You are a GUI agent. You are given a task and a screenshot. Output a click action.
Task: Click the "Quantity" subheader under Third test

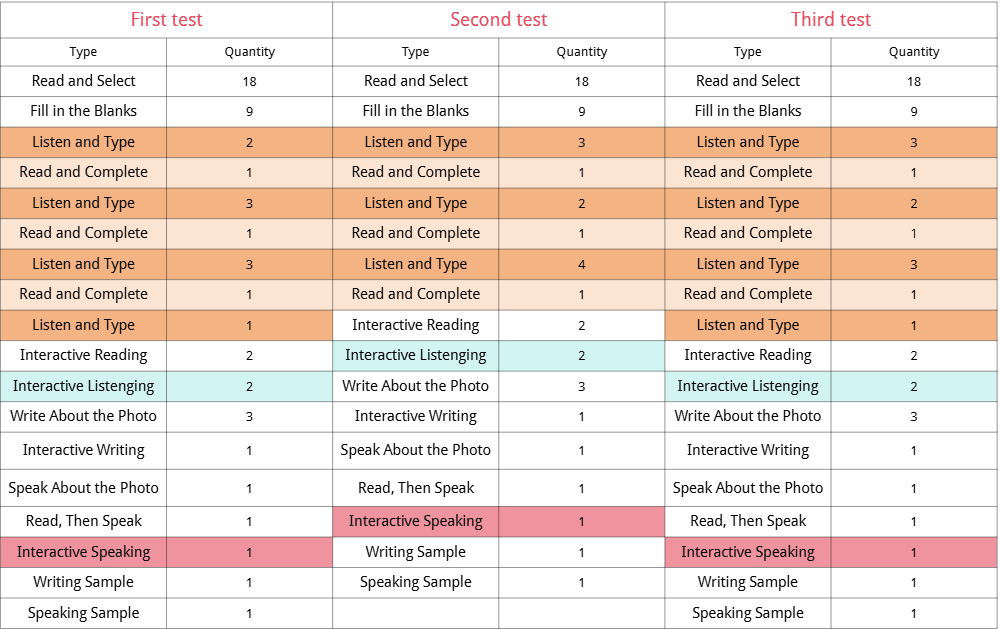click(914, 52)
